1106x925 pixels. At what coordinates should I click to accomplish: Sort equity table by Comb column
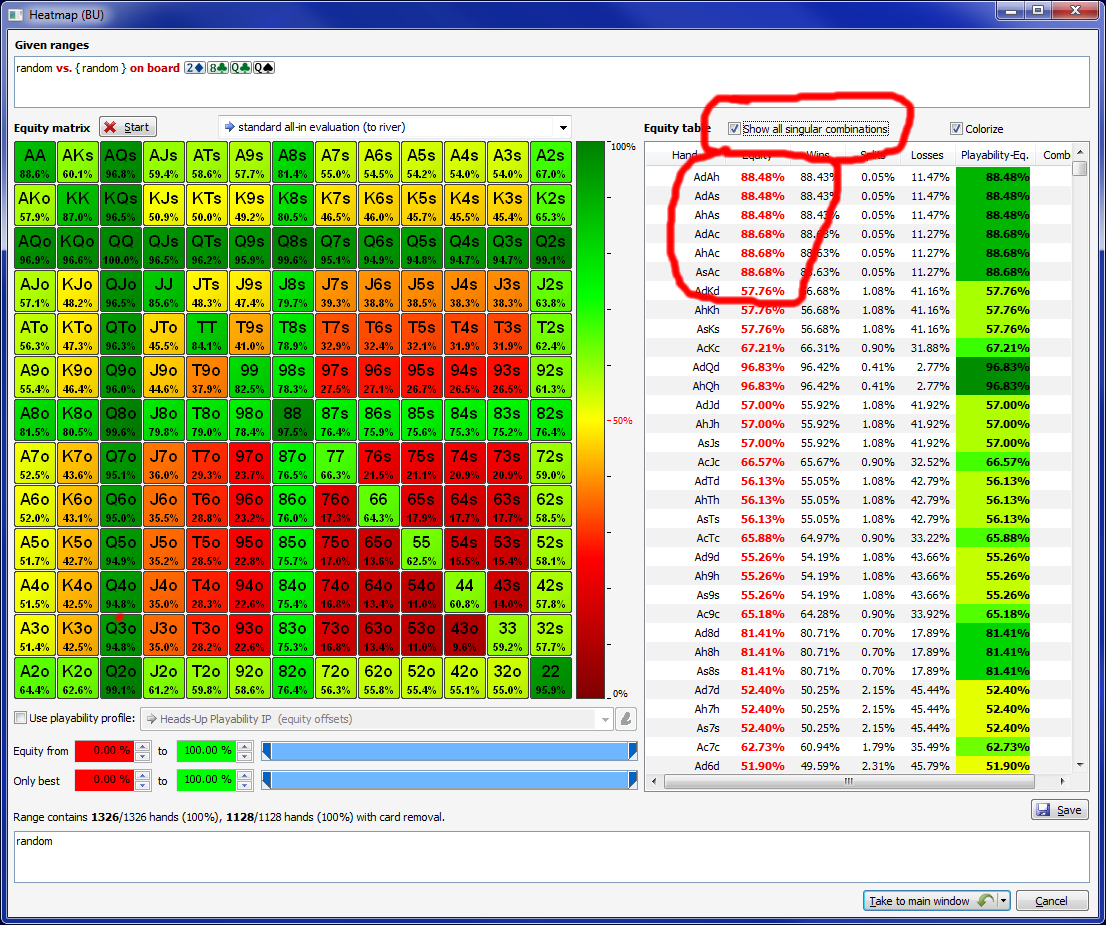click(1056, 155)
